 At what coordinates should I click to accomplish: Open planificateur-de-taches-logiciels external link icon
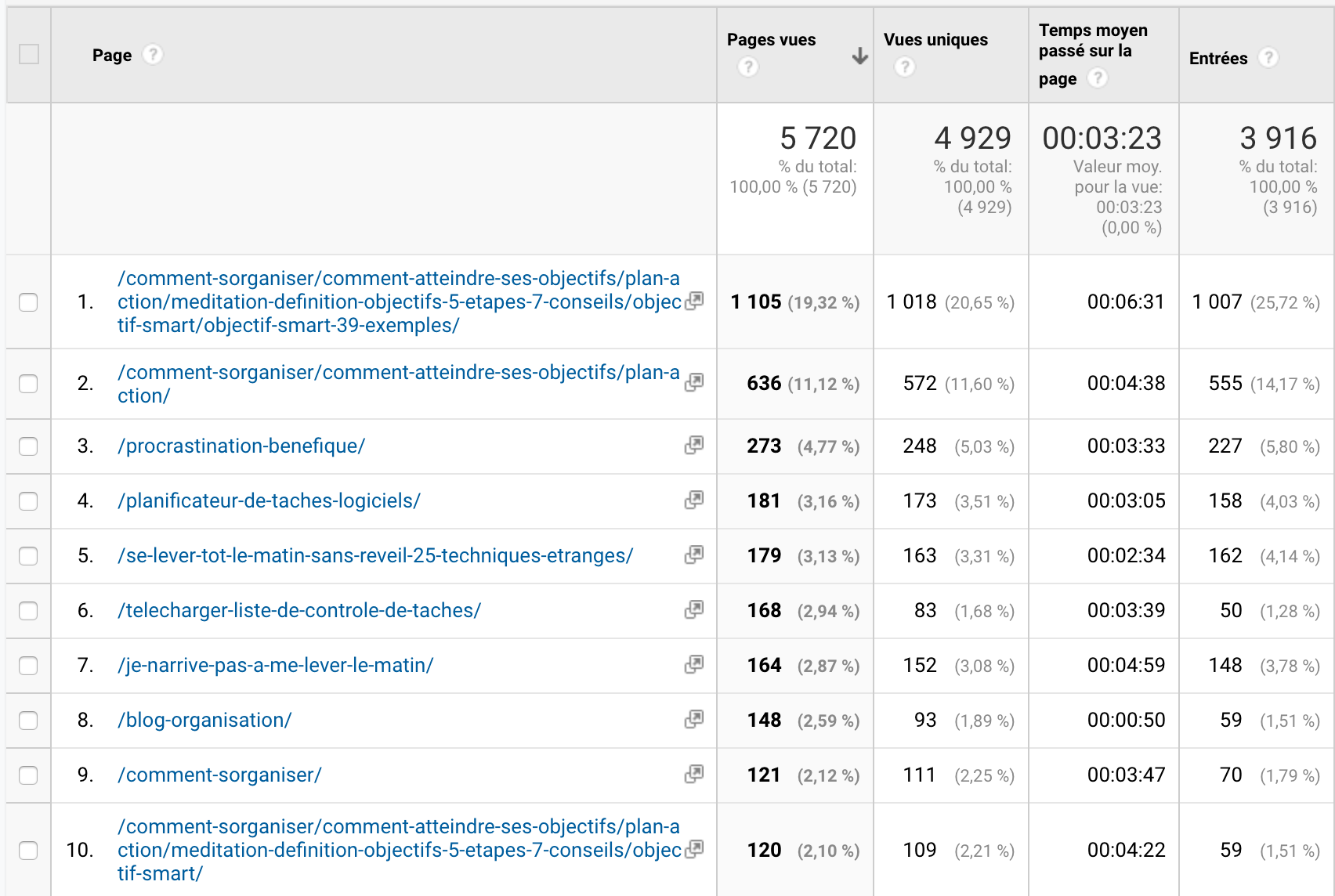tap(694, 500)
